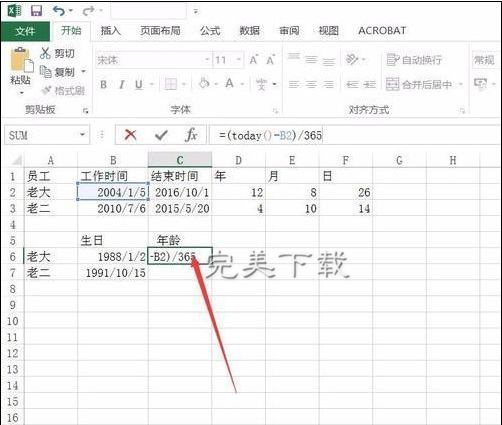Viewport: 502px width, 425px height.
Task: Switch to Data (数据) tab
Action: (250, 31)
